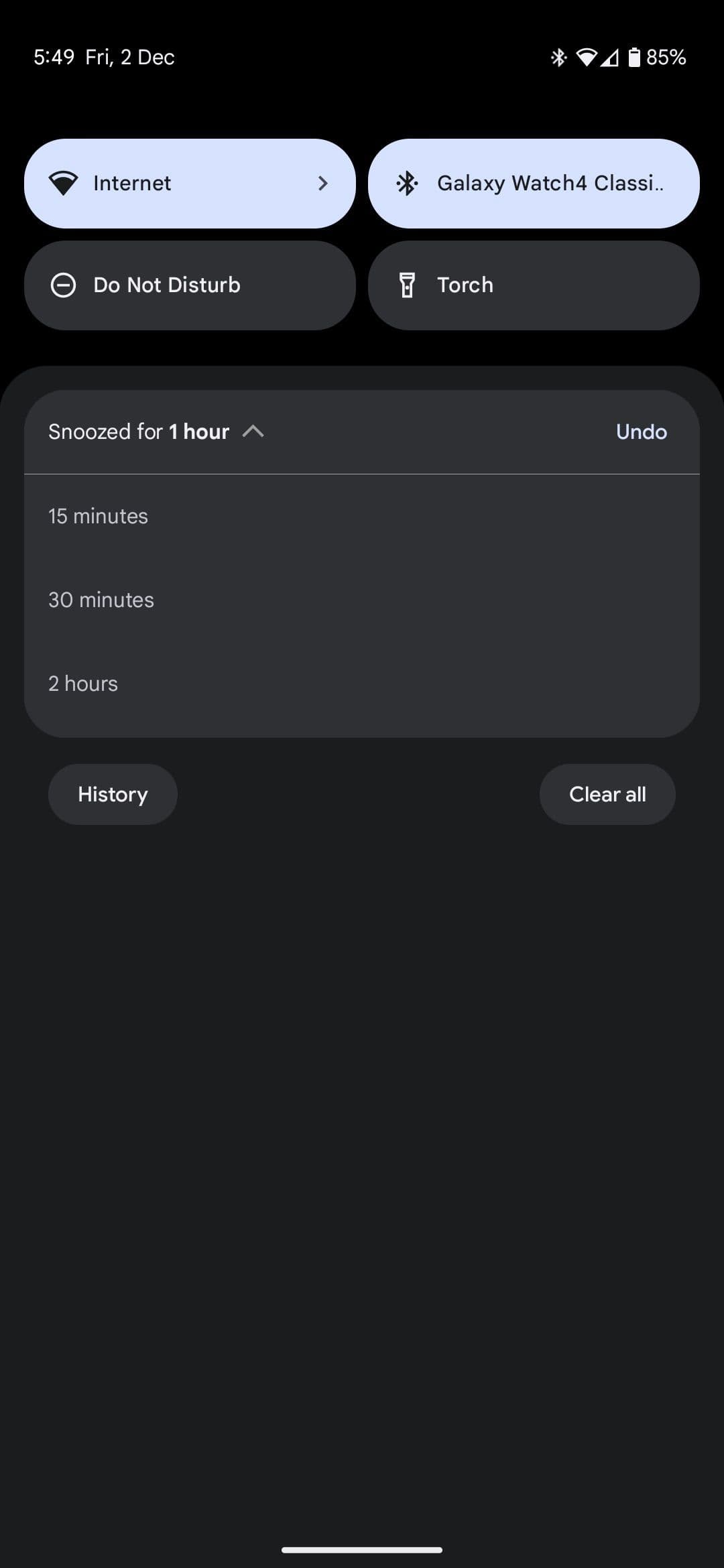Collapse the 'Snoozed for 1 hour' header

click(139, 432)
